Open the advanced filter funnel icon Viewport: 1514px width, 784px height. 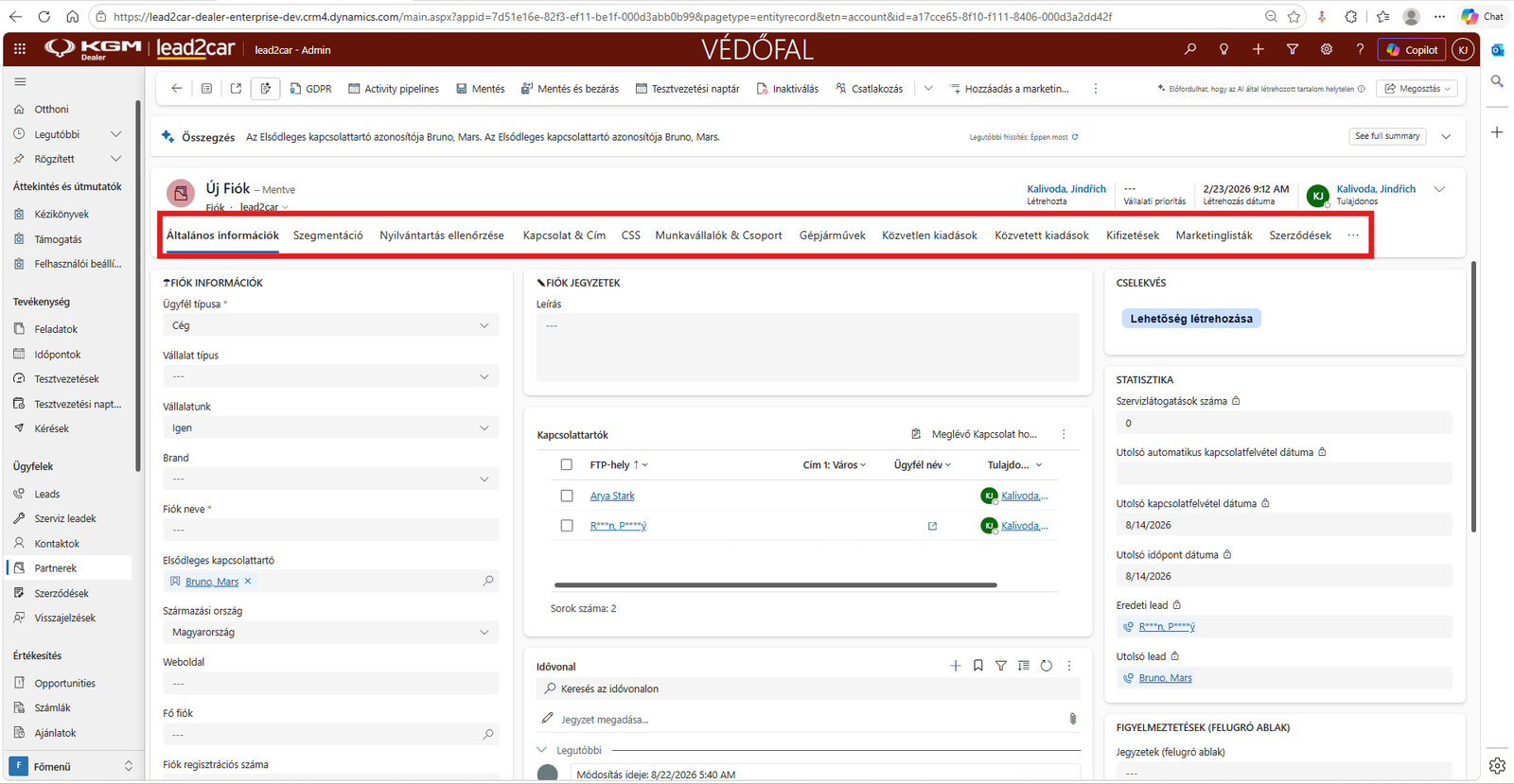click(1292, 49)
